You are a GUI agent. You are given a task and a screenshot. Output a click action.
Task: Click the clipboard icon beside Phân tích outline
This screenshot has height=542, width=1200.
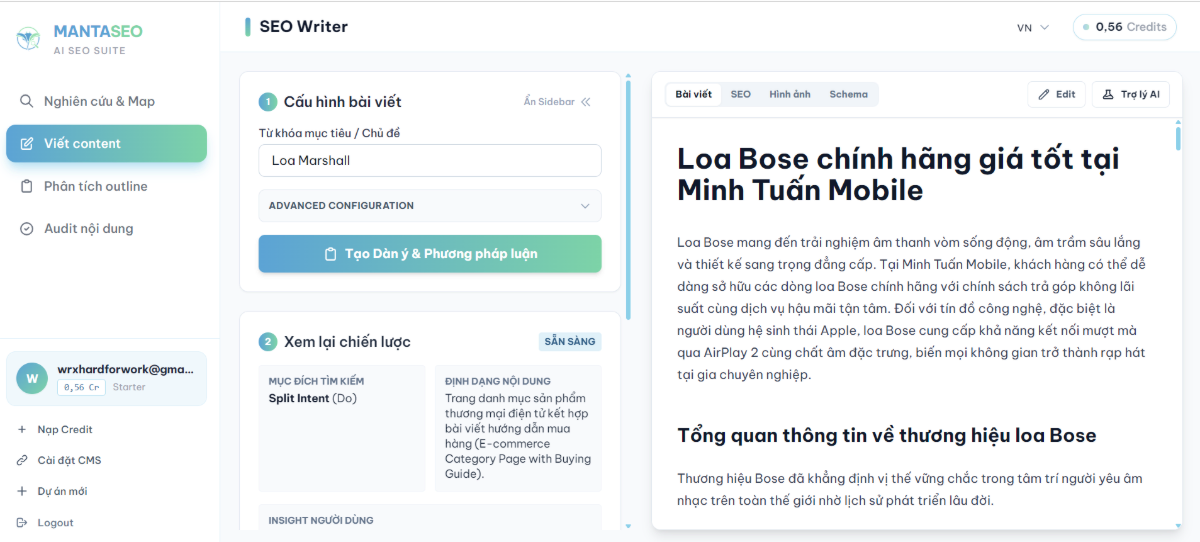27,186
